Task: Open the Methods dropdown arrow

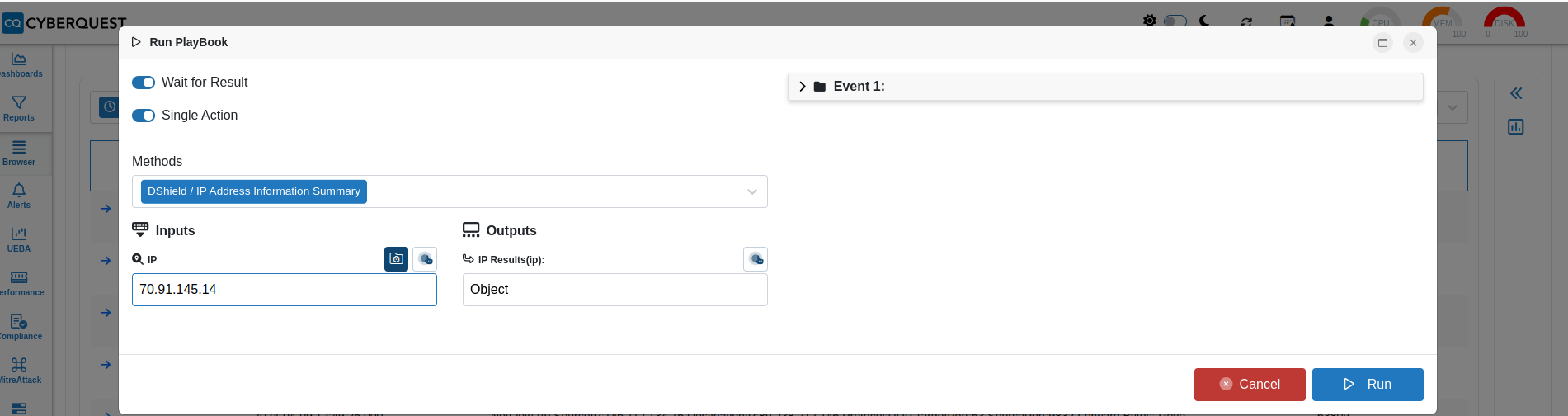Action: click(752, 191)
